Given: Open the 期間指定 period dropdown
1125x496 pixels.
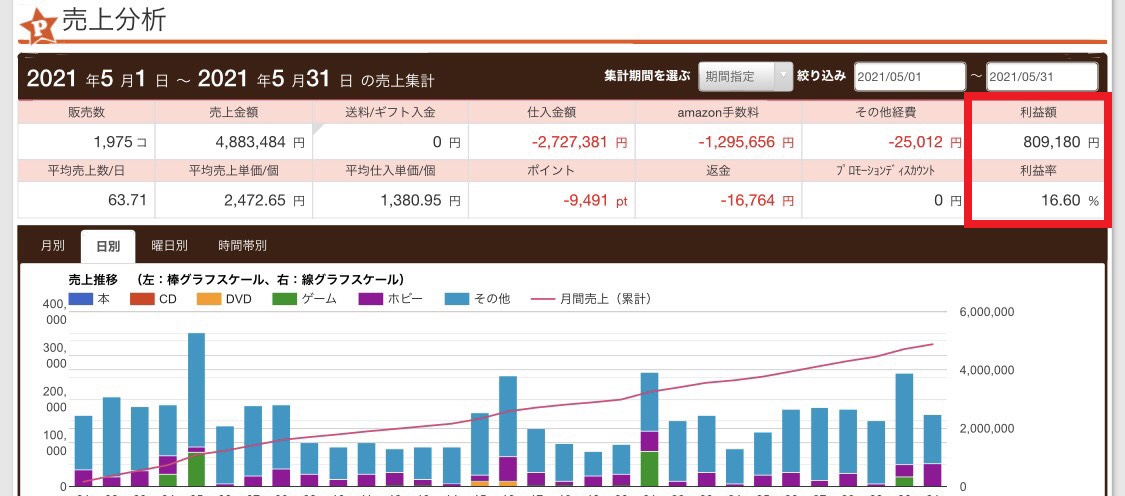Looking at the screenshot, I should 745,76.
